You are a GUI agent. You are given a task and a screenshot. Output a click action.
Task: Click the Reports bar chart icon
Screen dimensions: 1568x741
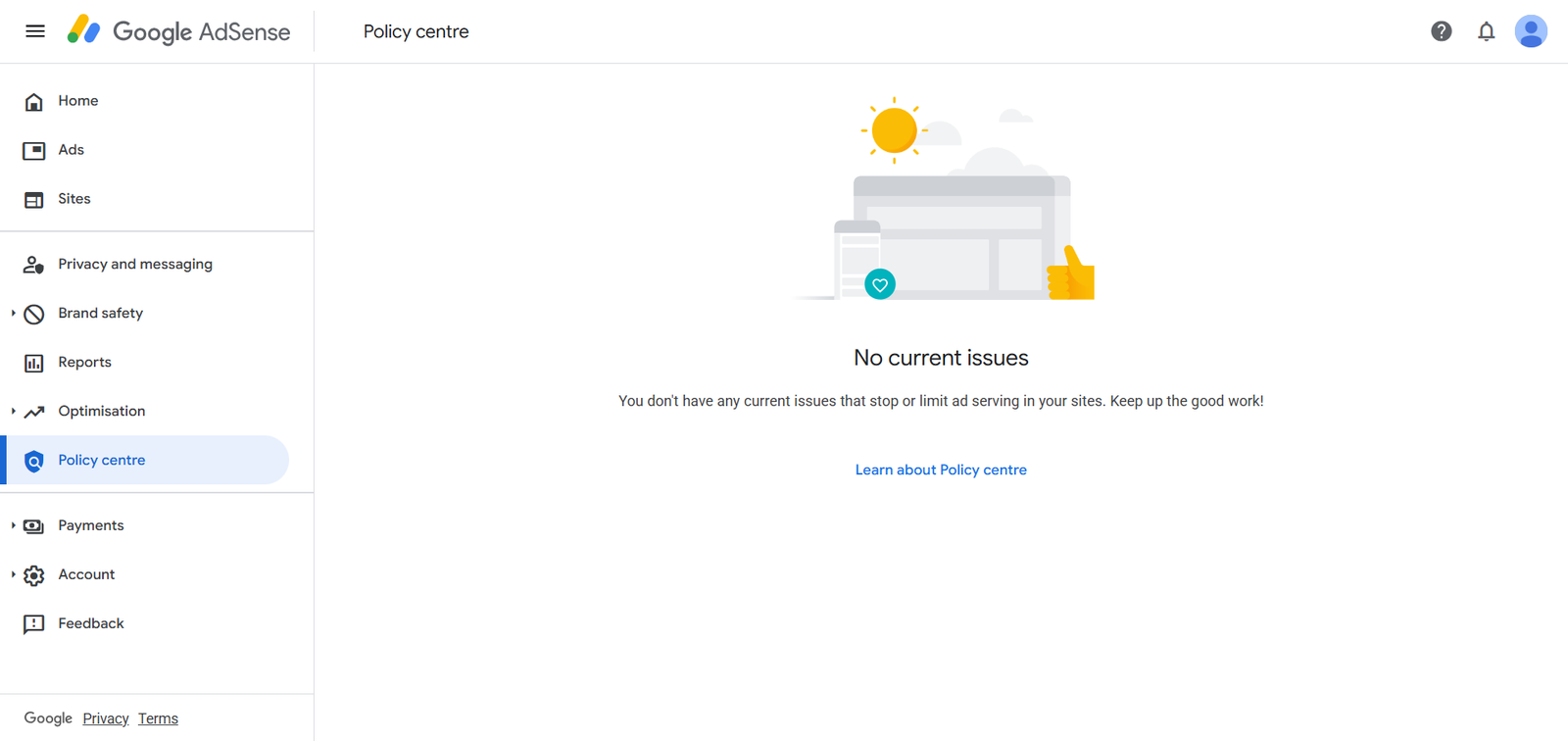34,363
